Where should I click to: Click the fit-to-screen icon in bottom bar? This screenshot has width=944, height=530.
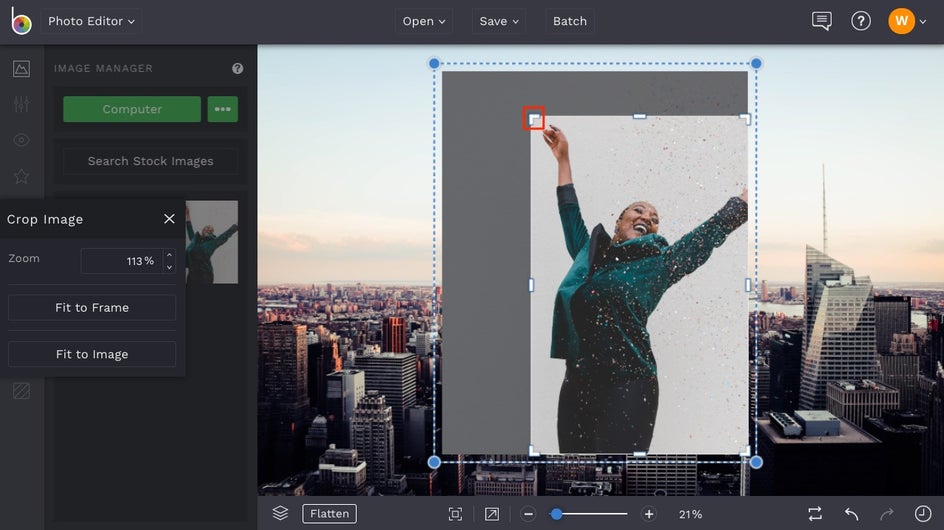point(455,514)
